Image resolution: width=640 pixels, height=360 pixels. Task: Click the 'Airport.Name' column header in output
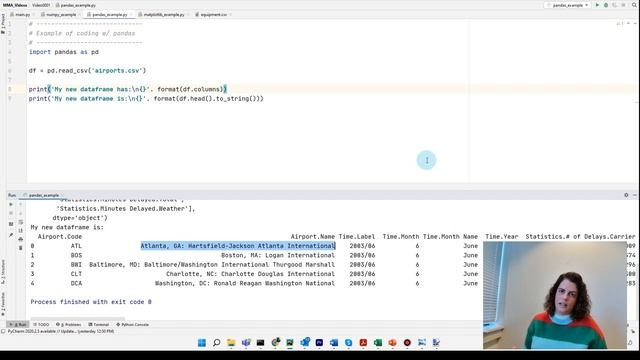(x=313, y=237)
